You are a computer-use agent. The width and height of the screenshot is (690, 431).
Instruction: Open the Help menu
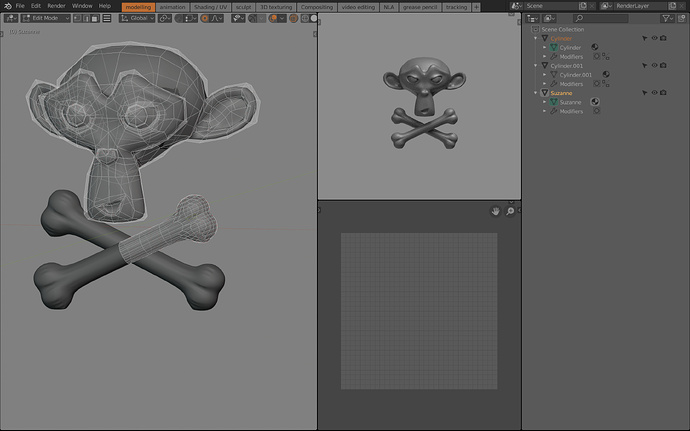(105, 6)
